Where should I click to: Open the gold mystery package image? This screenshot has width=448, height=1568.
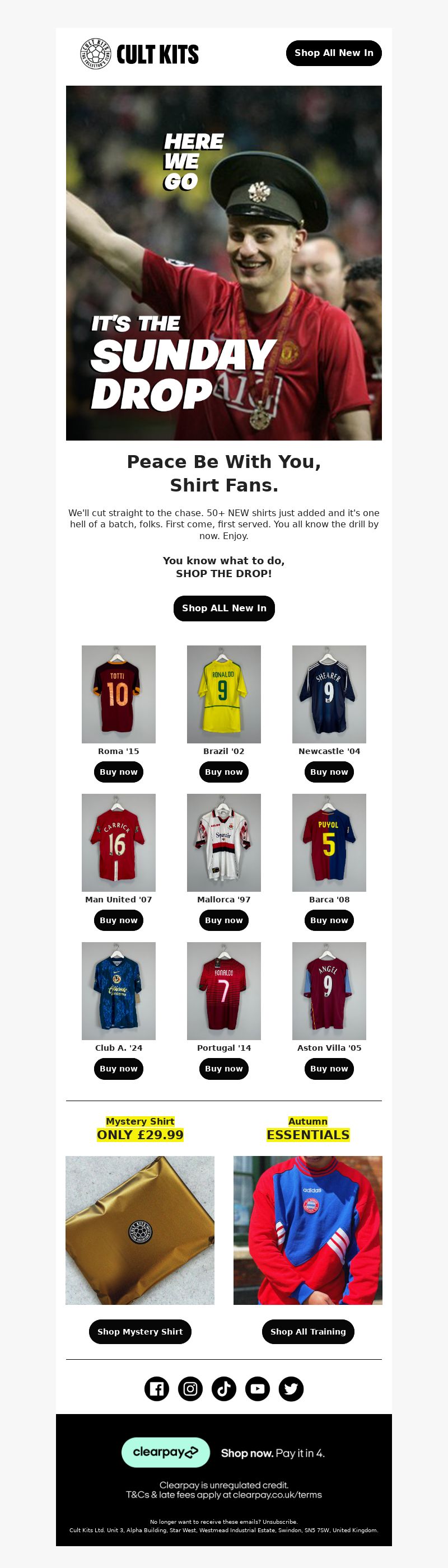[x=140, y=1230]
